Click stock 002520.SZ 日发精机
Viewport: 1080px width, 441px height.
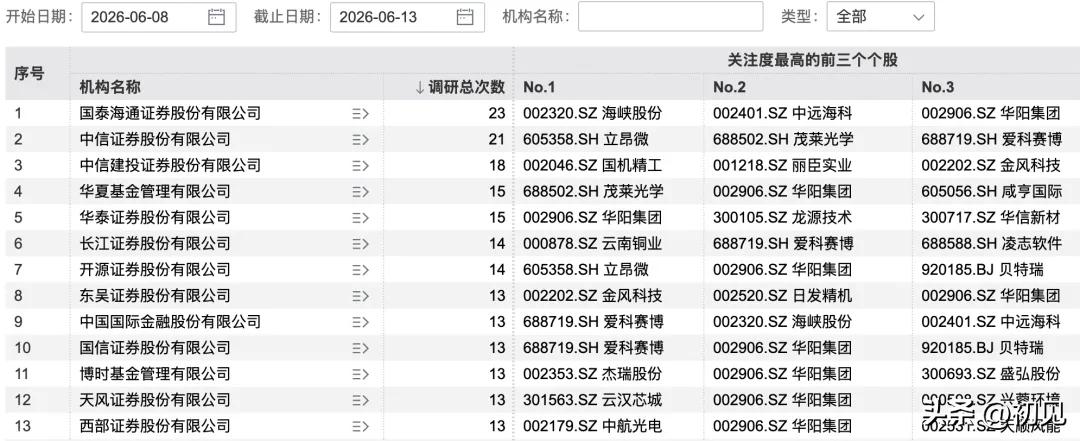[782, 296]
